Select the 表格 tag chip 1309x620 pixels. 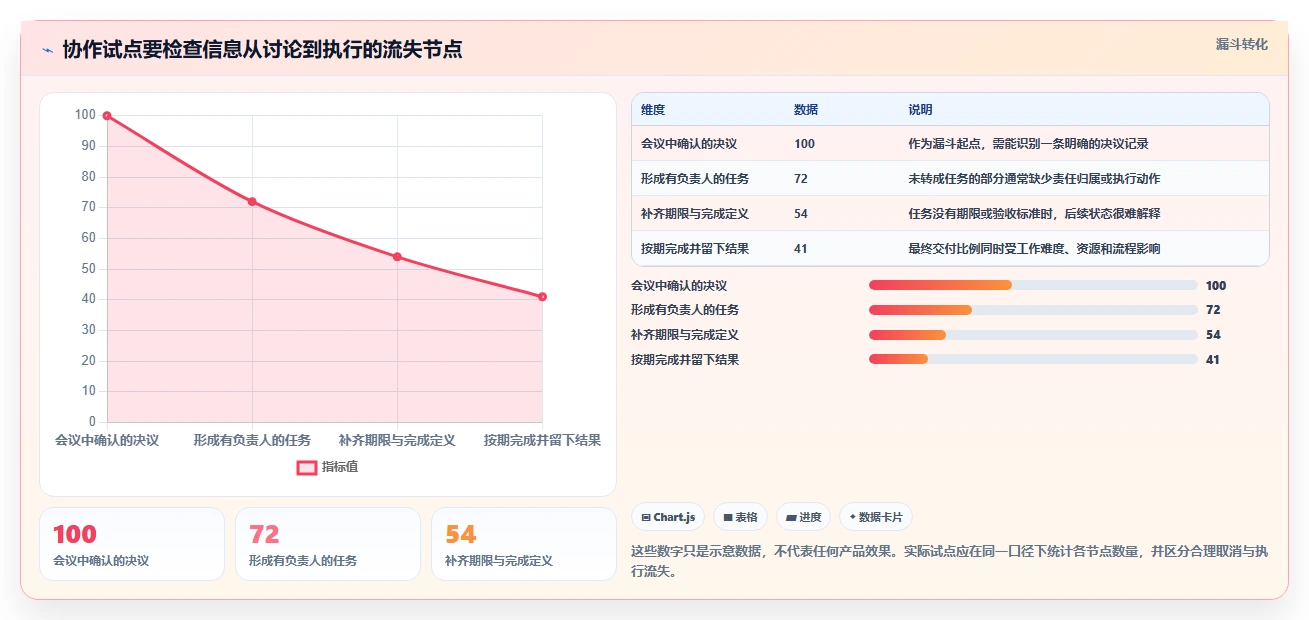(740, 517)
